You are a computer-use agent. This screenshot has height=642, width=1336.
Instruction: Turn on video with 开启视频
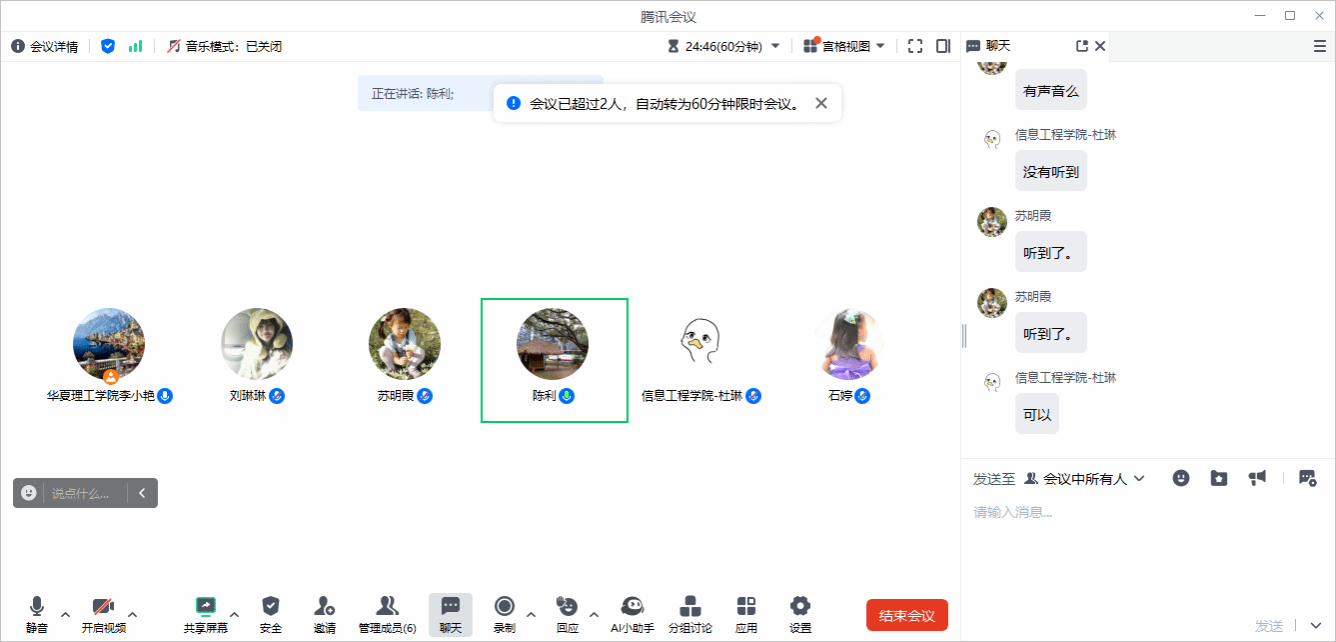pyautogui.click(x=103, y=607)
